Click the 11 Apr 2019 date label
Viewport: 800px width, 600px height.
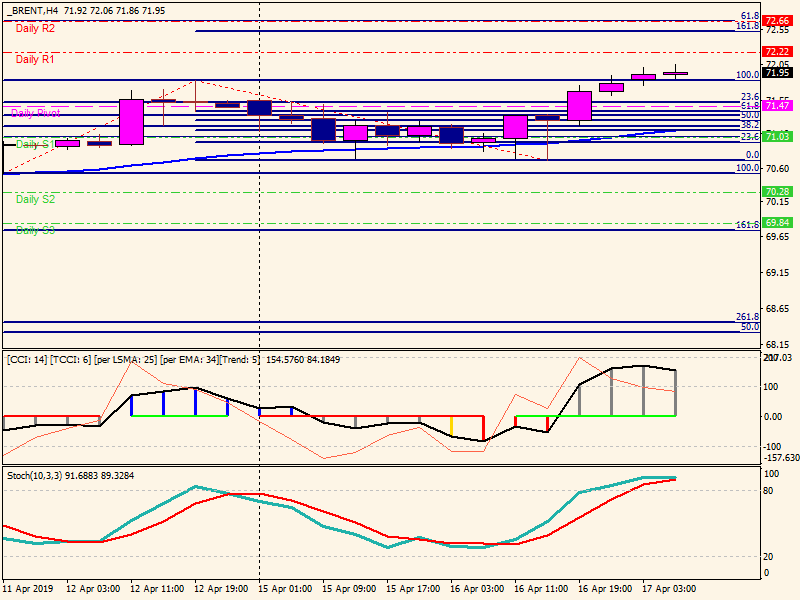pos(29,589)
